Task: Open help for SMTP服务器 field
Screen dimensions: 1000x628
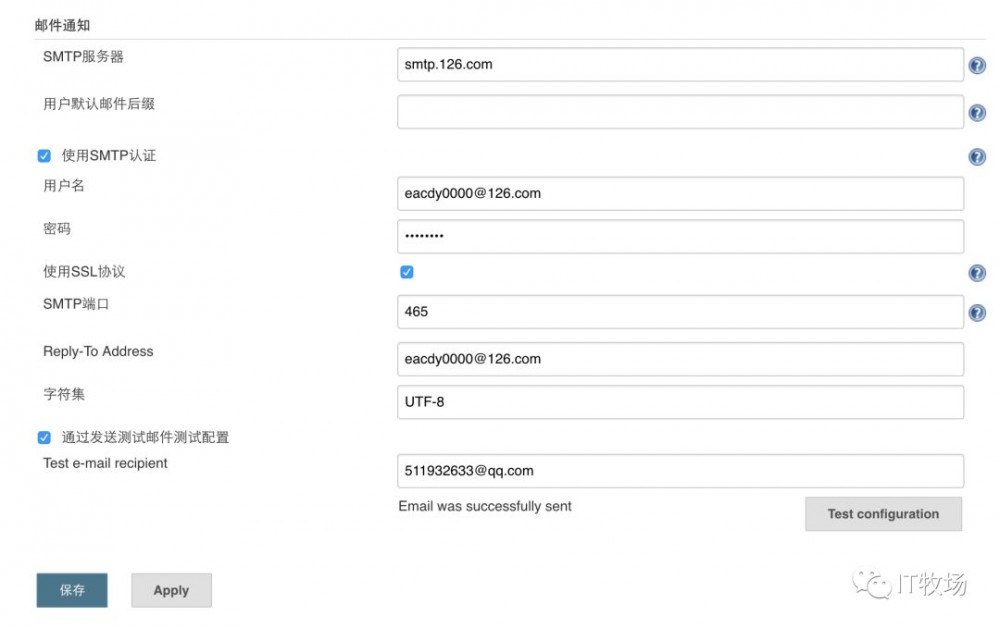Action: click(x=977, y=66)
